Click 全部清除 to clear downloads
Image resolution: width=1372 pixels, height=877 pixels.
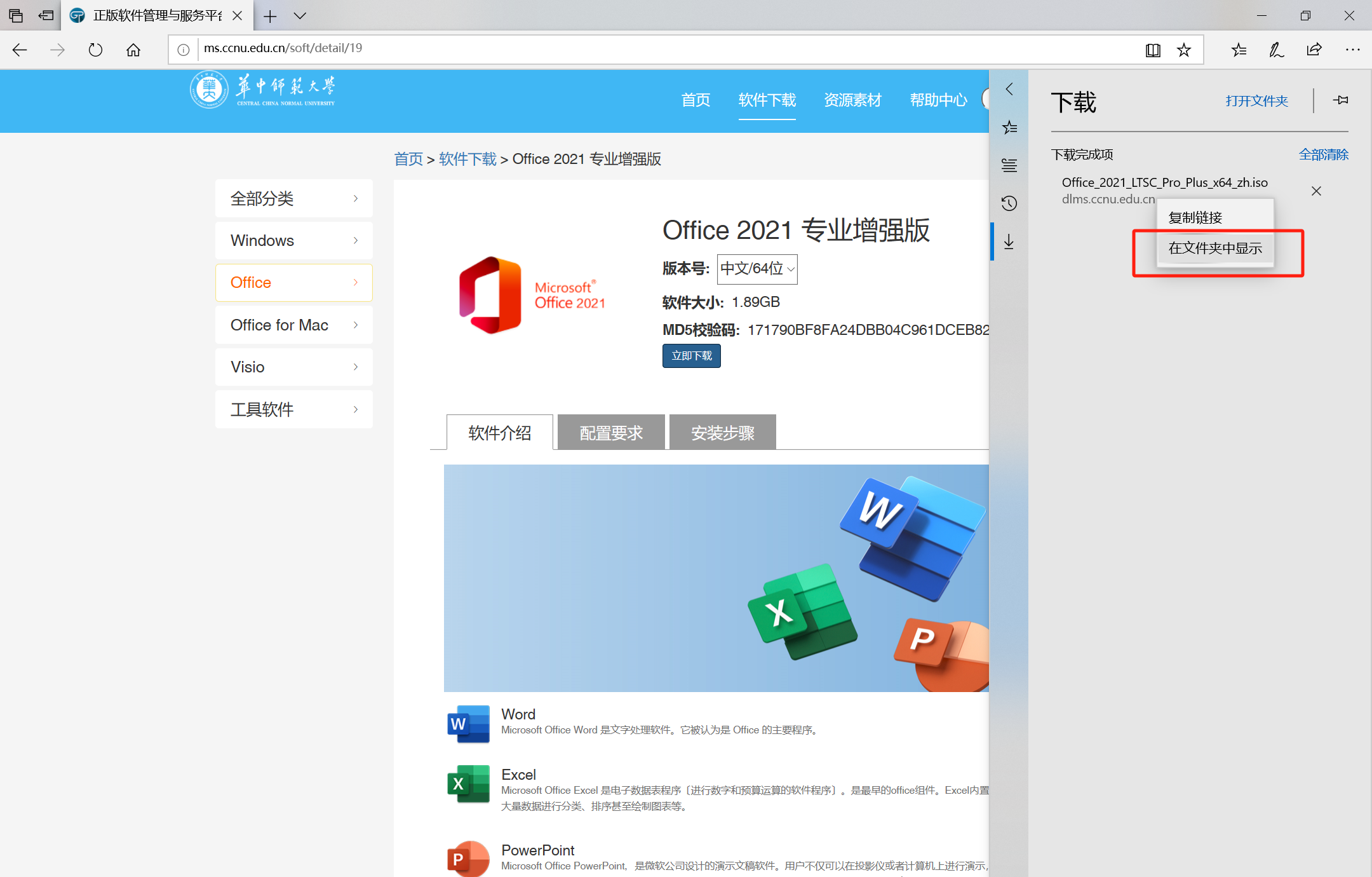coord(1323,154)
